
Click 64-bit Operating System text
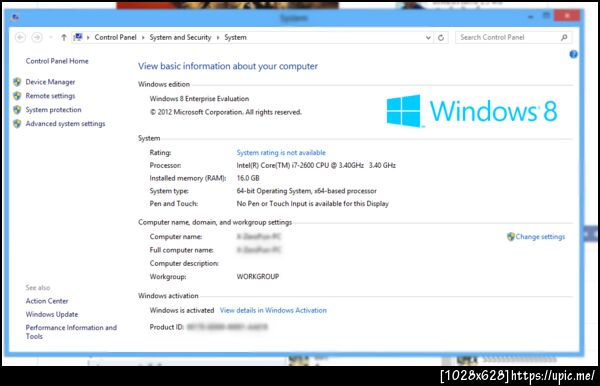coord(307,191)
